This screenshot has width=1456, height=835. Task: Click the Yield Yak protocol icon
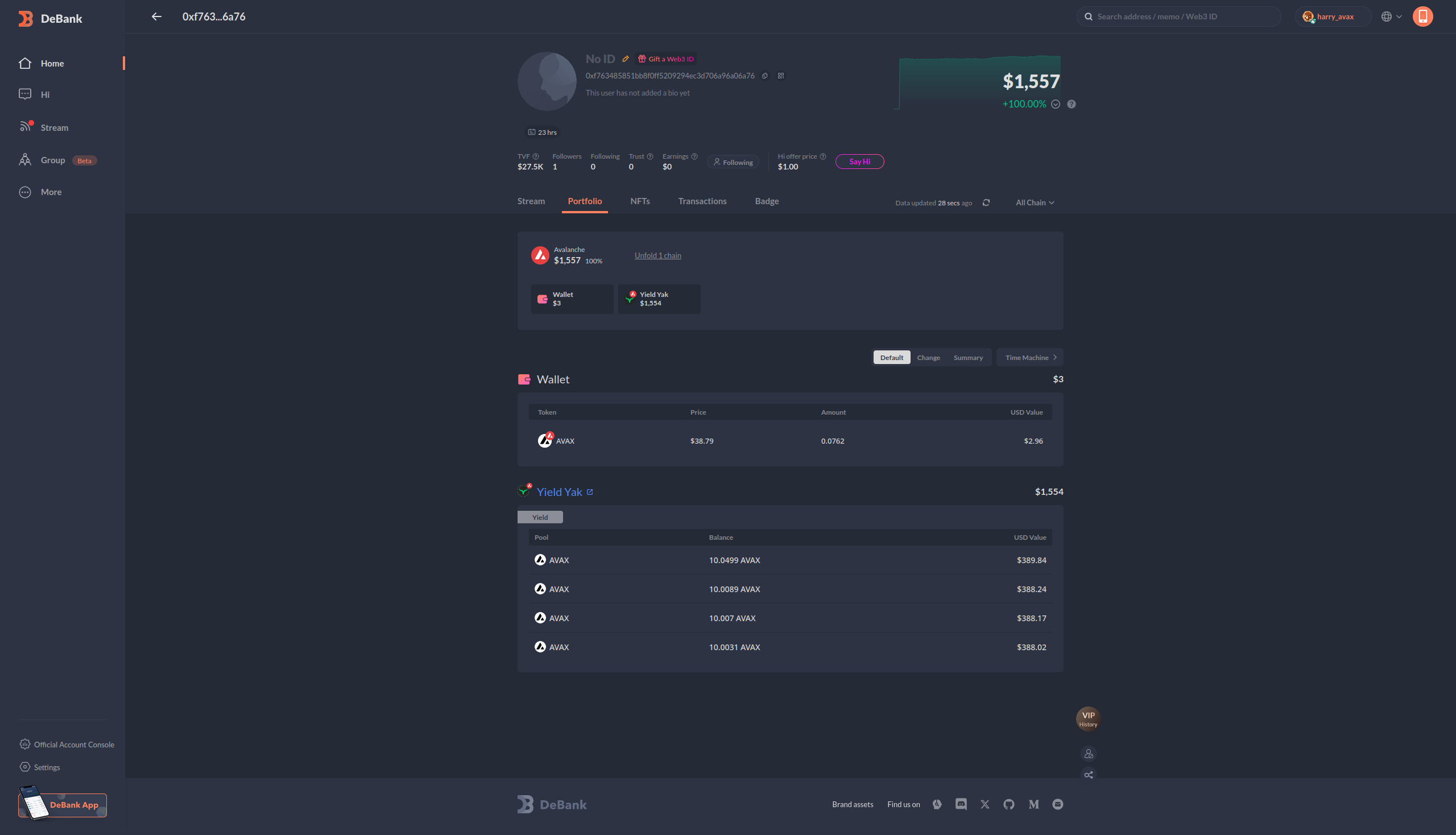525,491
